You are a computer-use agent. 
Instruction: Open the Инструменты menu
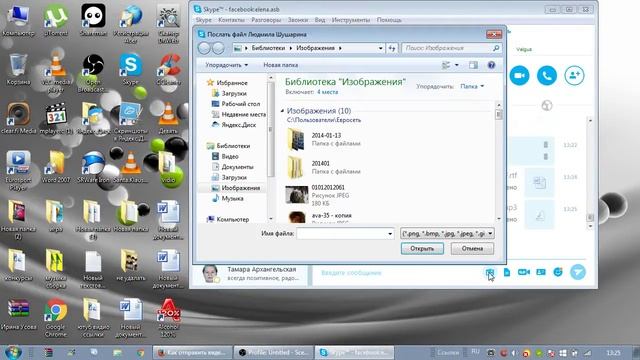click(x=351, y=20)
